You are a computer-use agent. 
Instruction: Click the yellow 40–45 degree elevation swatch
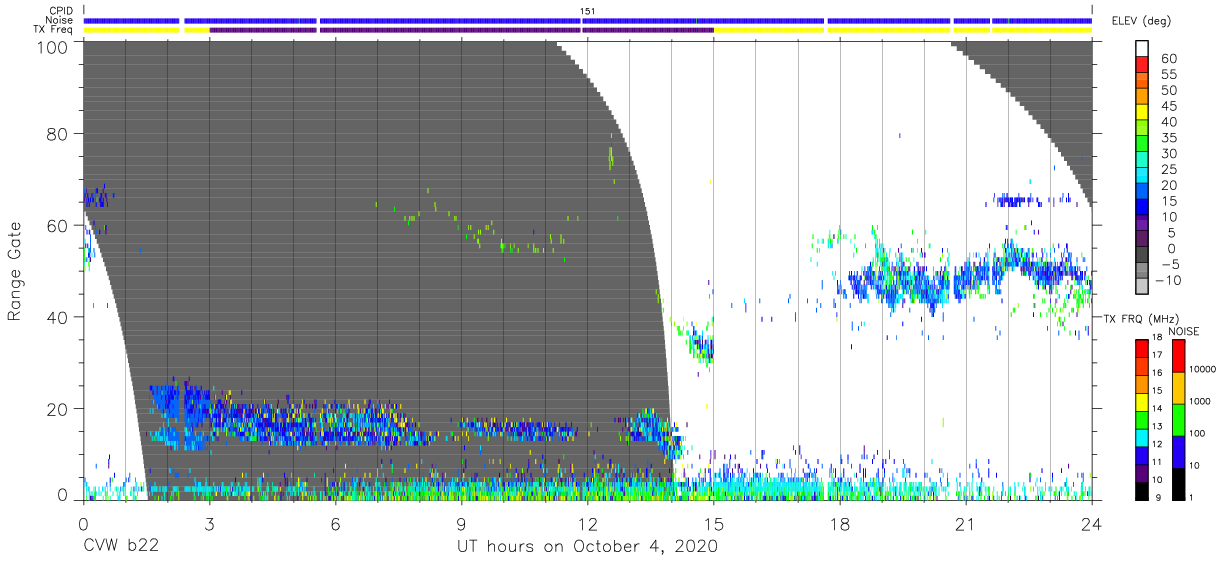tap(1142, 112)
